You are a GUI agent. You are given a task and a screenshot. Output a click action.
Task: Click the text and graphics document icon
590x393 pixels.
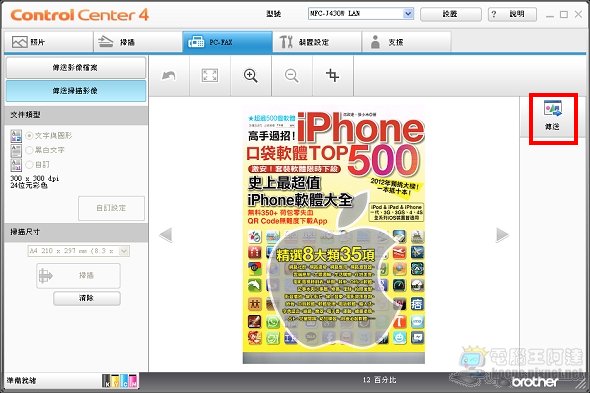(x=16, y=136)
